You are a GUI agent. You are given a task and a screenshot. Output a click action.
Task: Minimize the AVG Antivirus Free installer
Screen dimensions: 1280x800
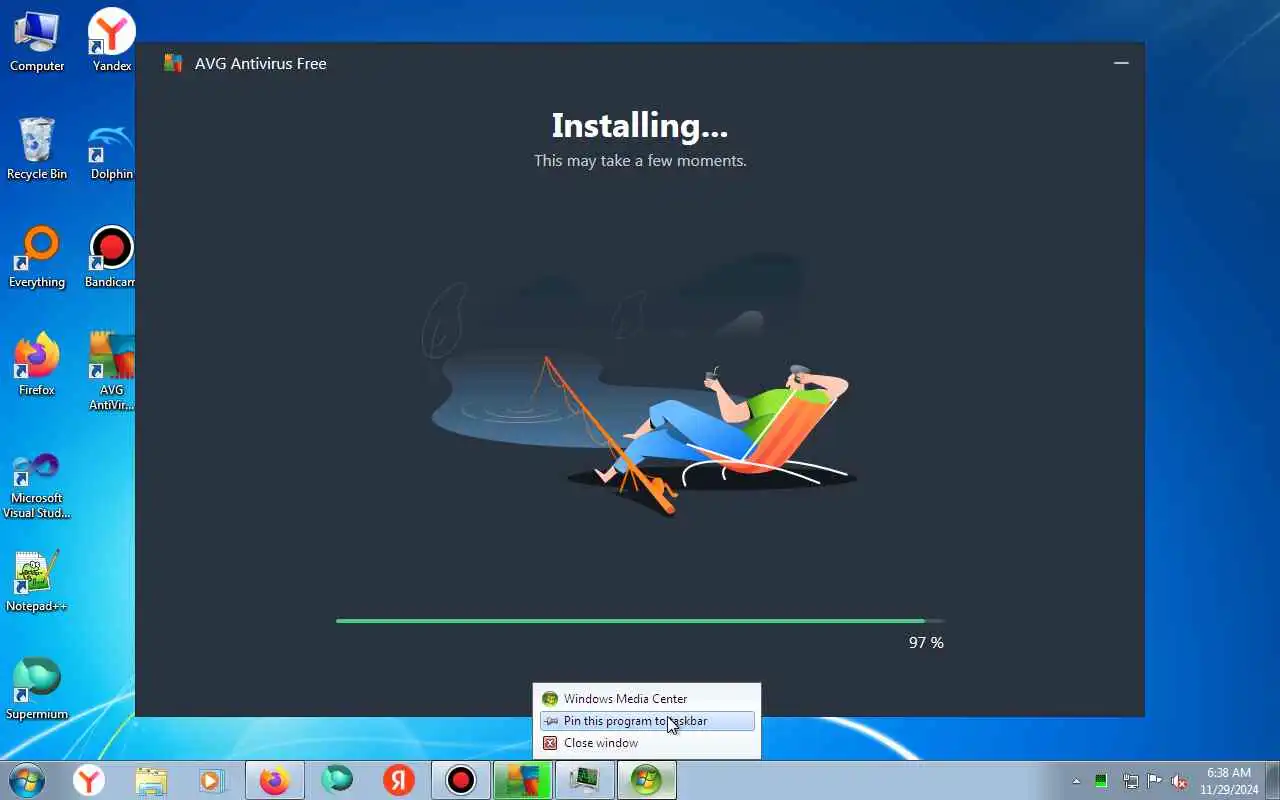coord(1121,63)
